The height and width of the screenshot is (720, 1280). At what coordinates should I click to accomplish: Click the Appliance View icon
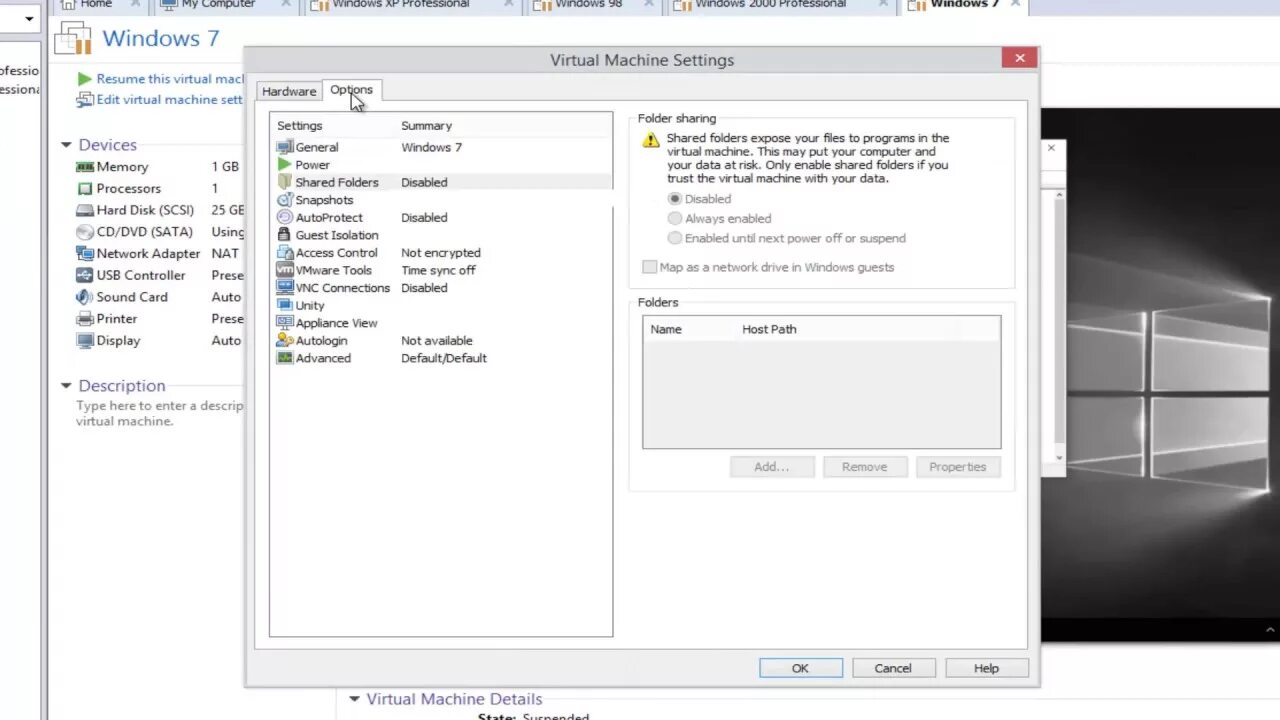pos(285,323)
